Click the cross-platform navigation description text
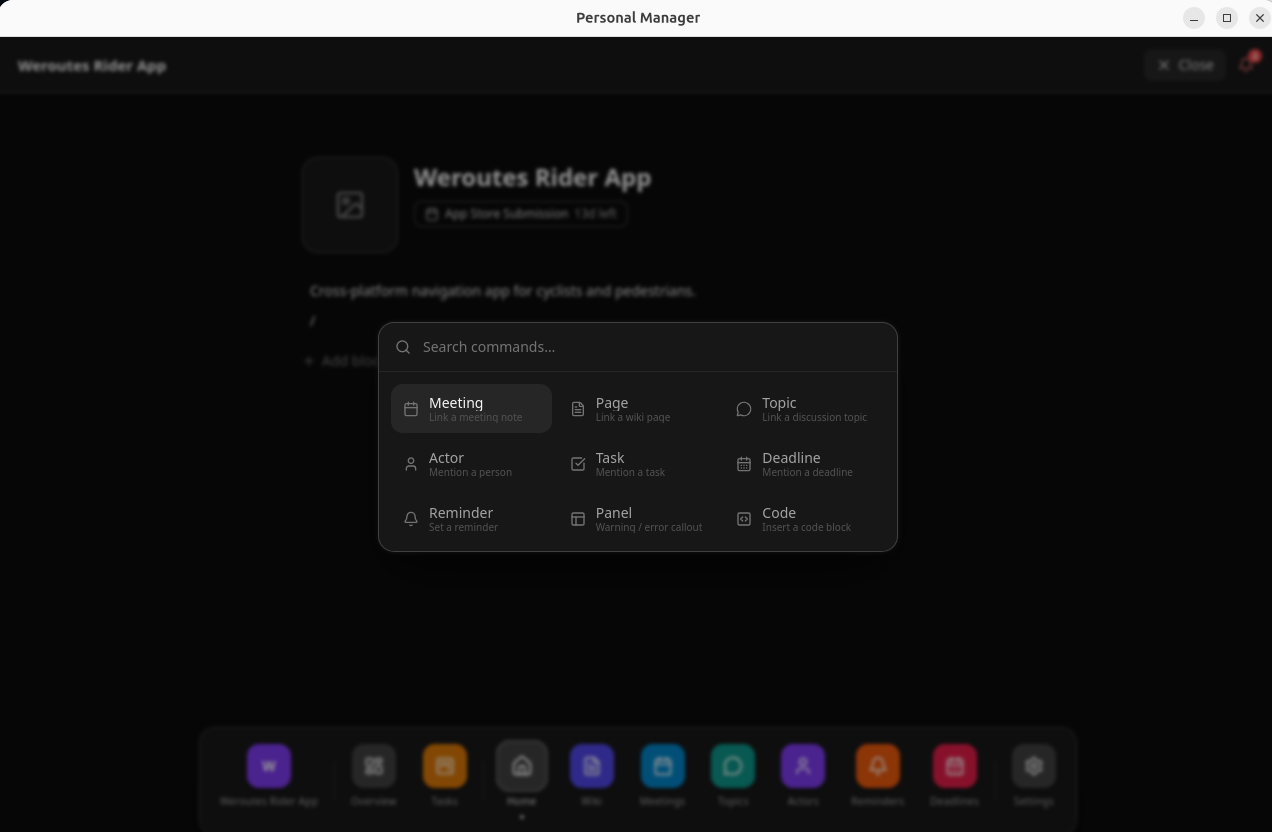 click(502, 291)
